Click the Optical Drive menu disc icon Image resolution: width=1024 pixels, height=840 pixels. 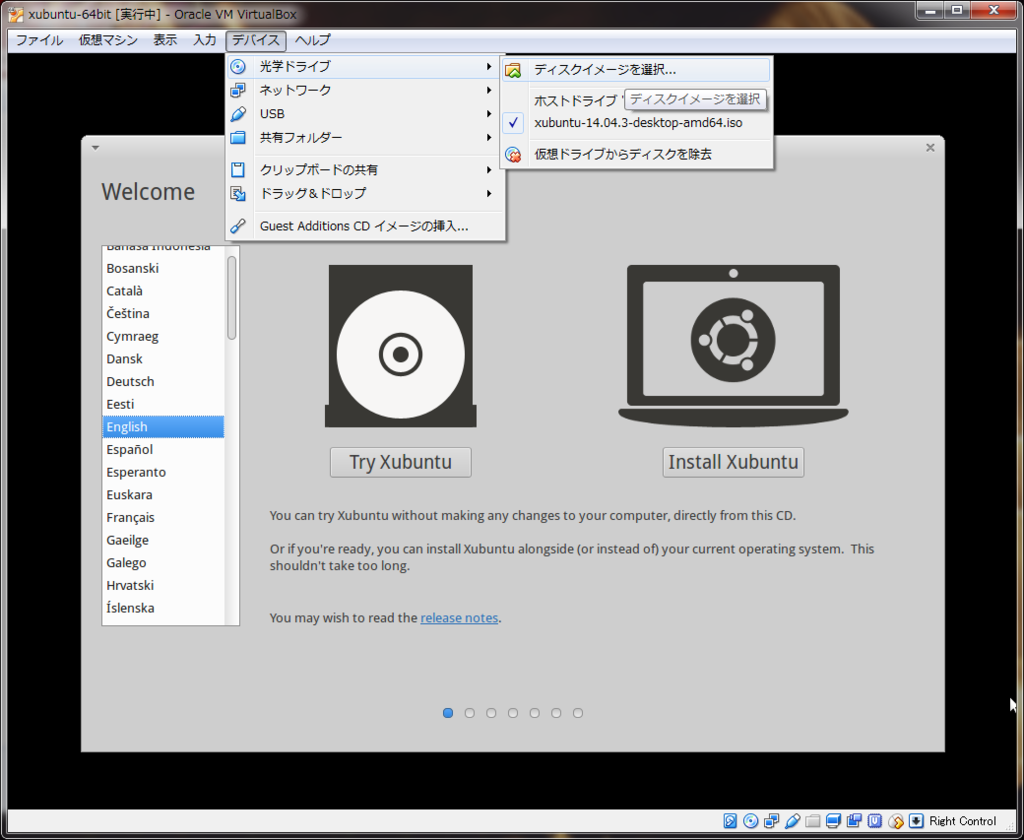[x=238, y=67]
